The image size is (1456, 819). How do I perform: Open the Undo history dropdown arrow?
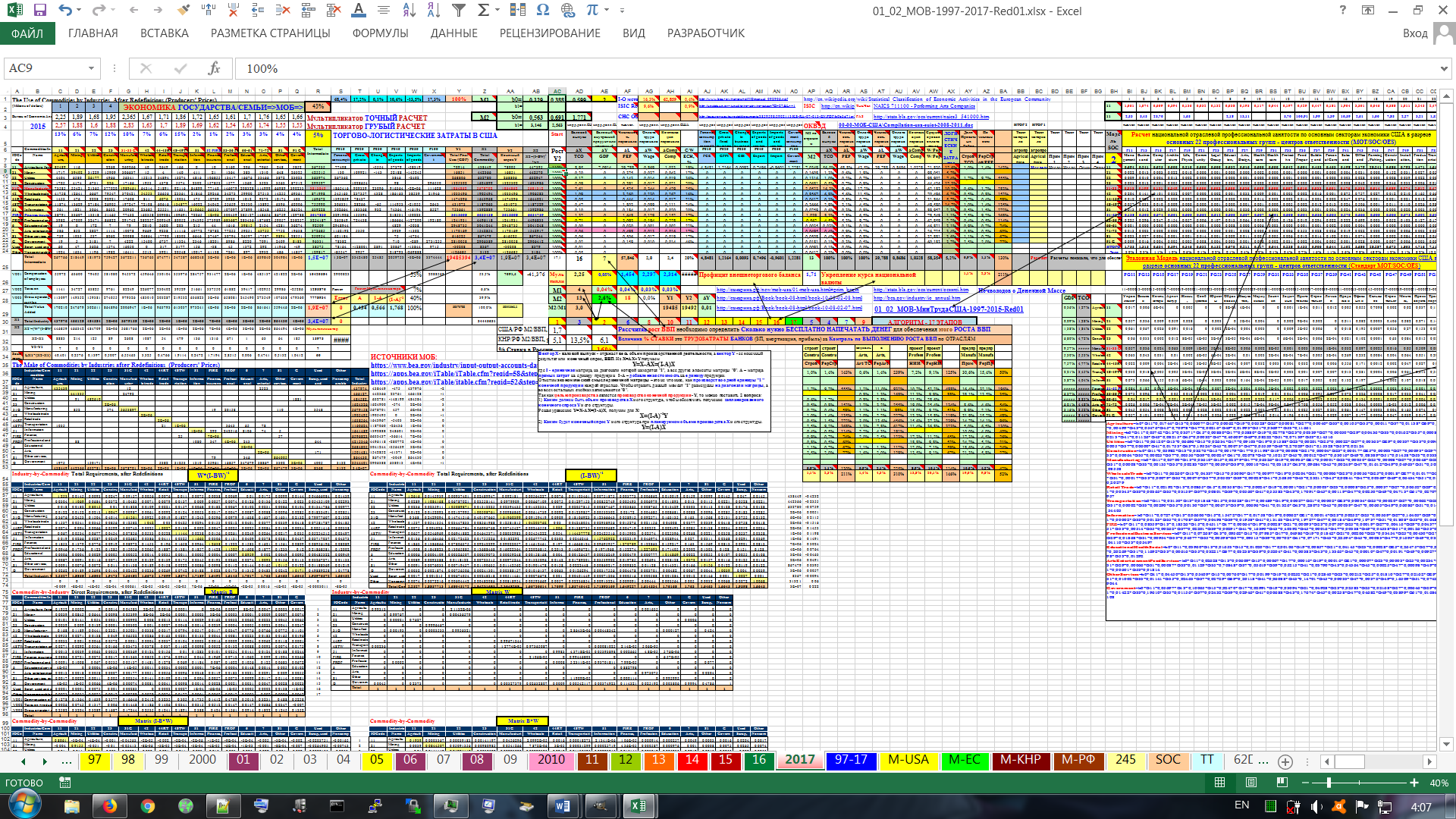(79, 11)
